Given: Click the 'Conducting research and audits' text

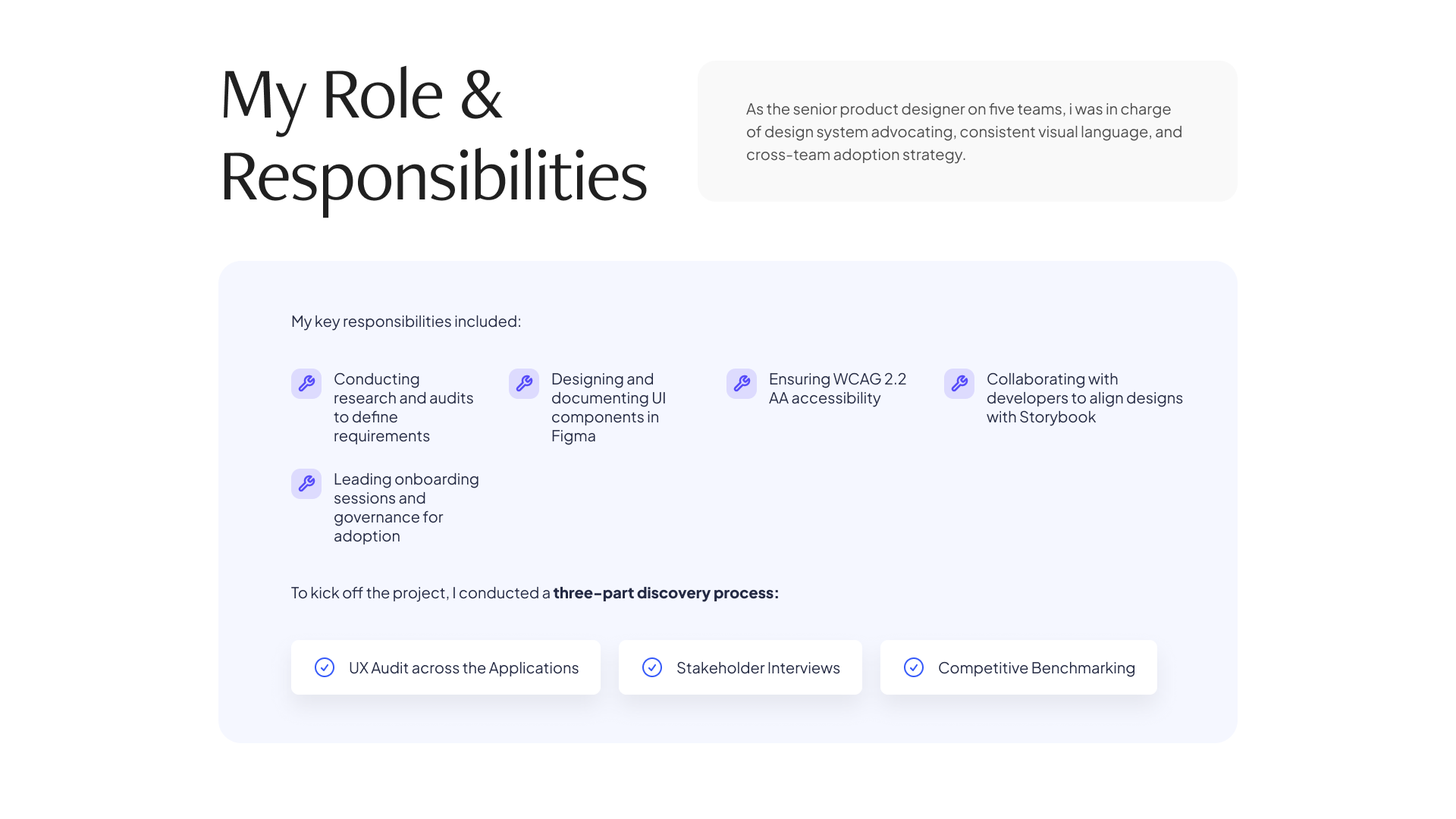Looking at the screenshot, I should point(403,407).
